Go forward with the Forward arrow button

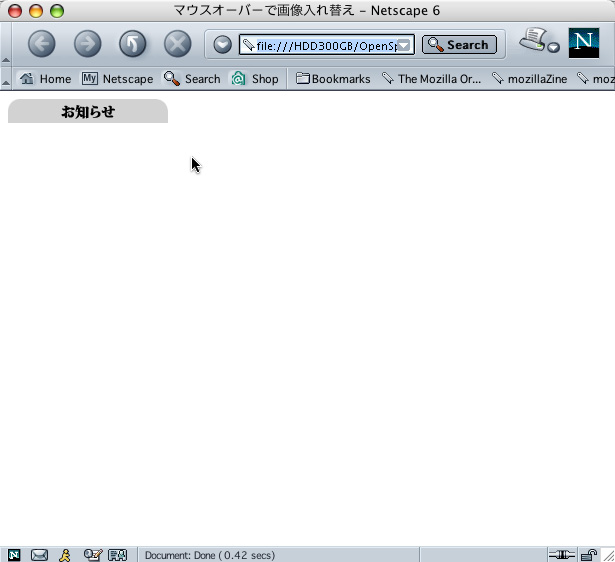coord(87,44)
